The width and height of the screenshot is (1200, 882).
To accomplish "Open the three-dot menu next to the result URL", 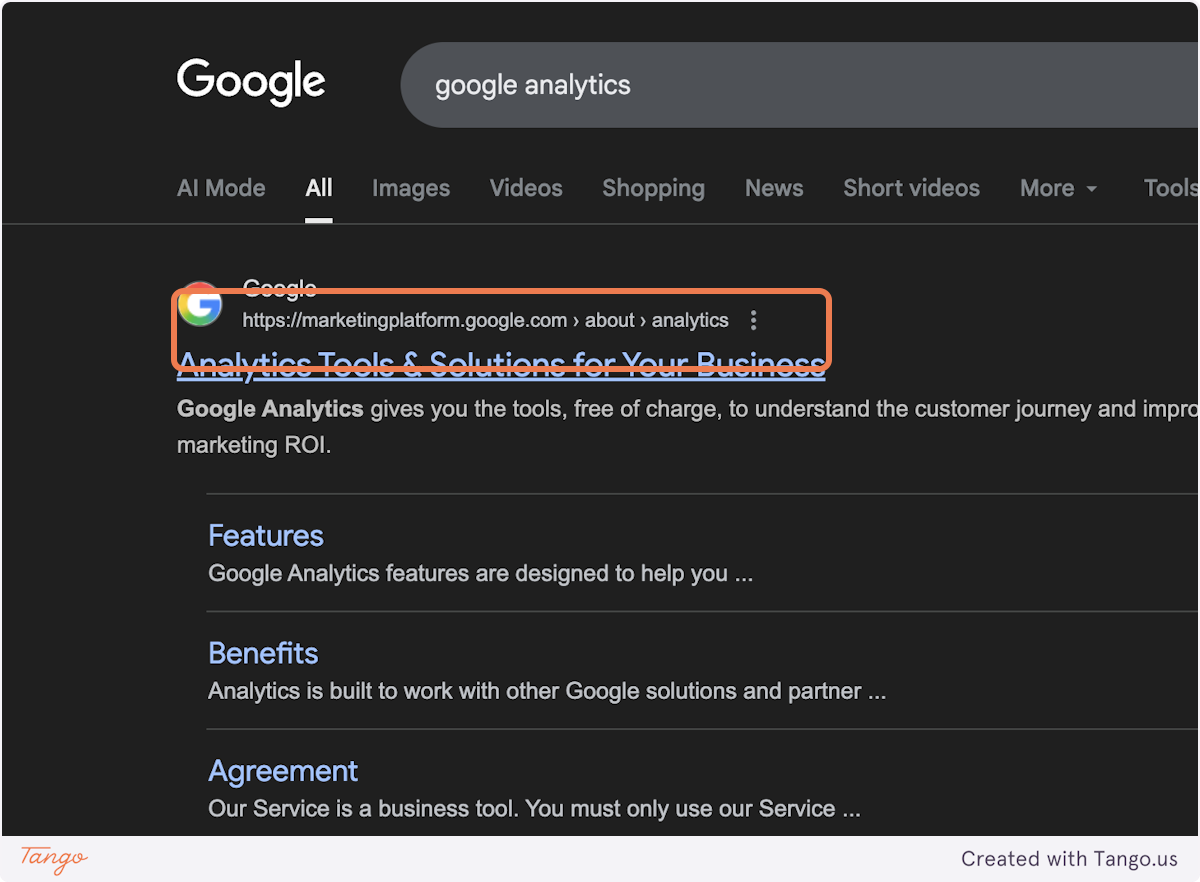I will point(753,320).
